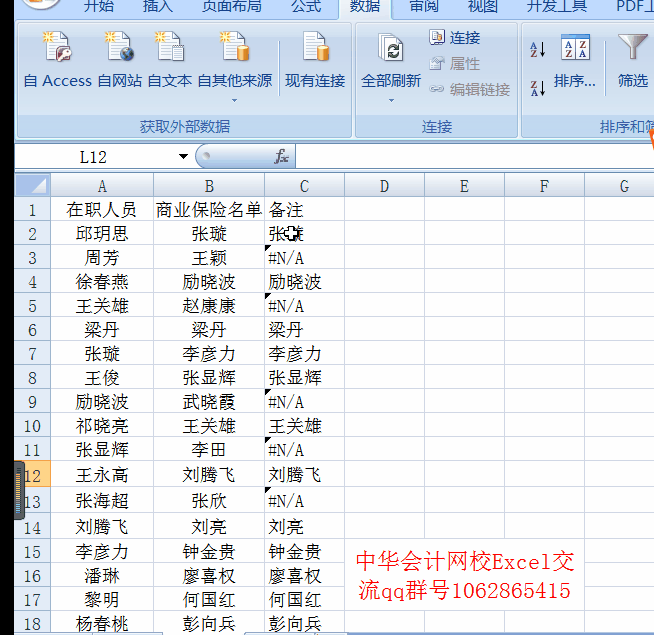Screen dimensions: 654x635
Task: Select column E header
Action: pyautogui.click(x=464, y=185)
